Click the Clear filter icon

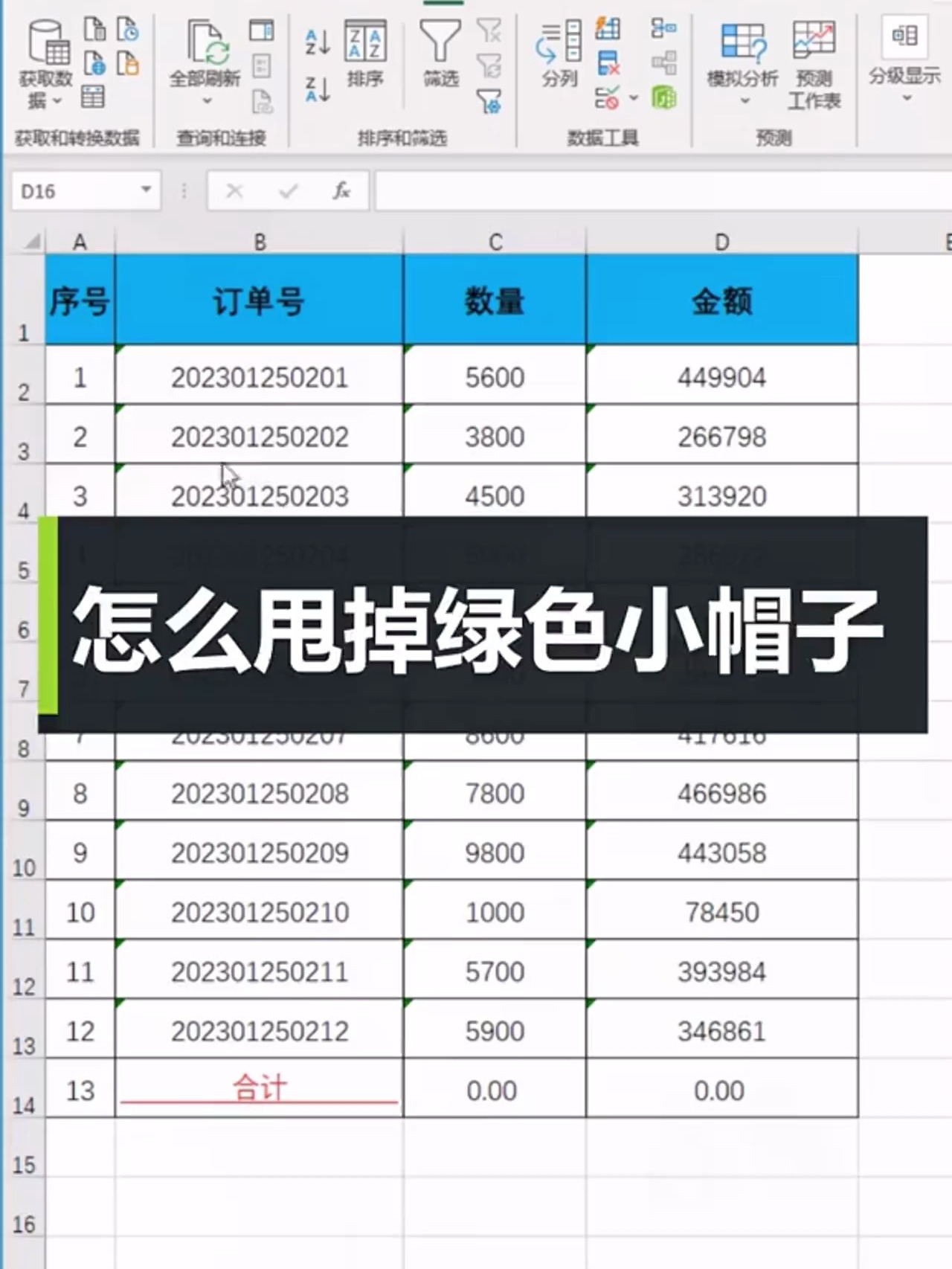pyautogui.click(x=489, y=30)
